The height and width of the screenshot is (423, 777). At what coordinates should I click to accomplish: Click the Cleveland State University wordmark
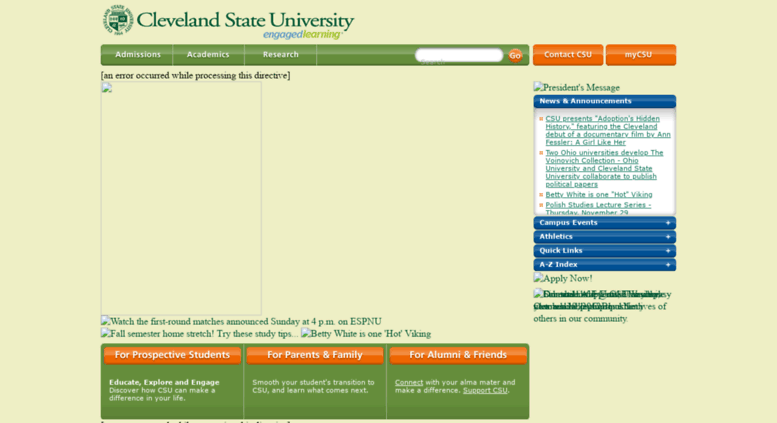point(245,20)
